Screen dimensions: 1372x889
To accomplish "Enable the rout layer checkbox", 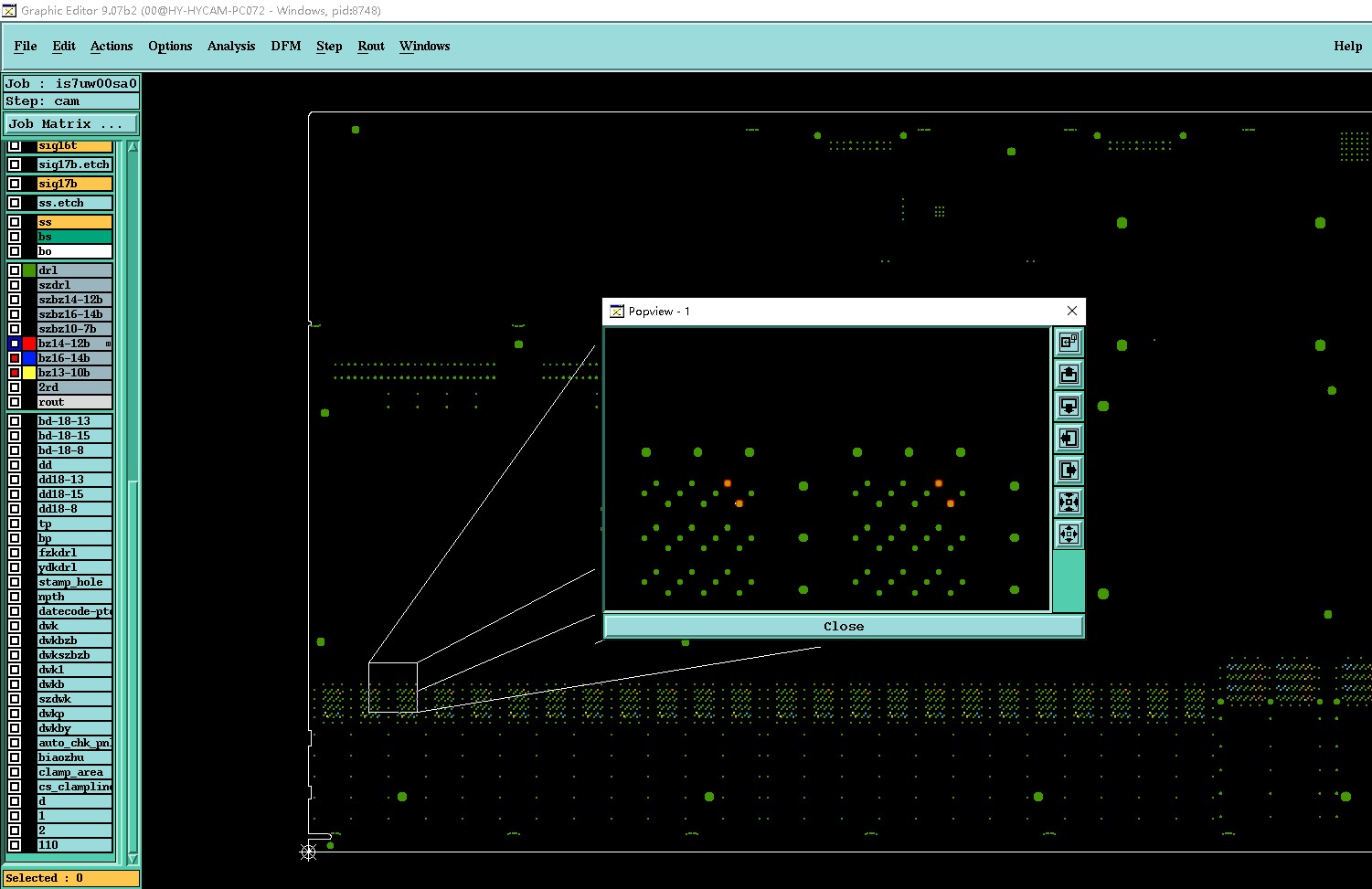I will [x=15, y=402].
